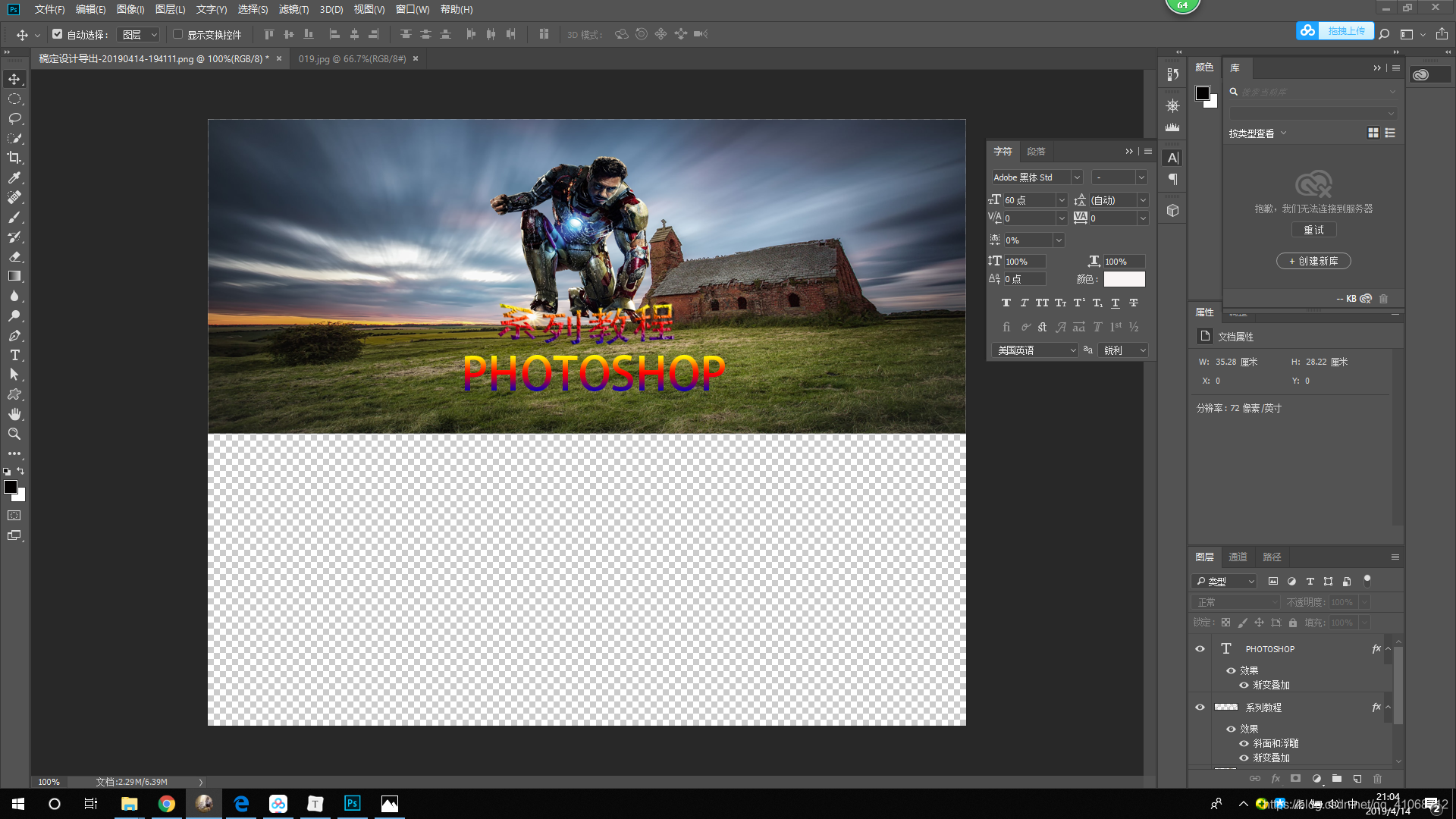This screenshot has height=819, width=1456.
Task: Select the Elliptical Marquee tool
Action: pyautogui.click(x=14, y=99)
